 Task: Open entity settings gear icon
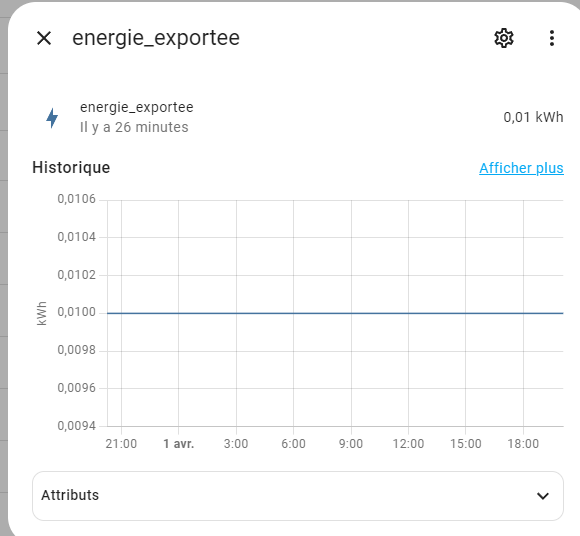pyautogui.click(x=504, y=38)
